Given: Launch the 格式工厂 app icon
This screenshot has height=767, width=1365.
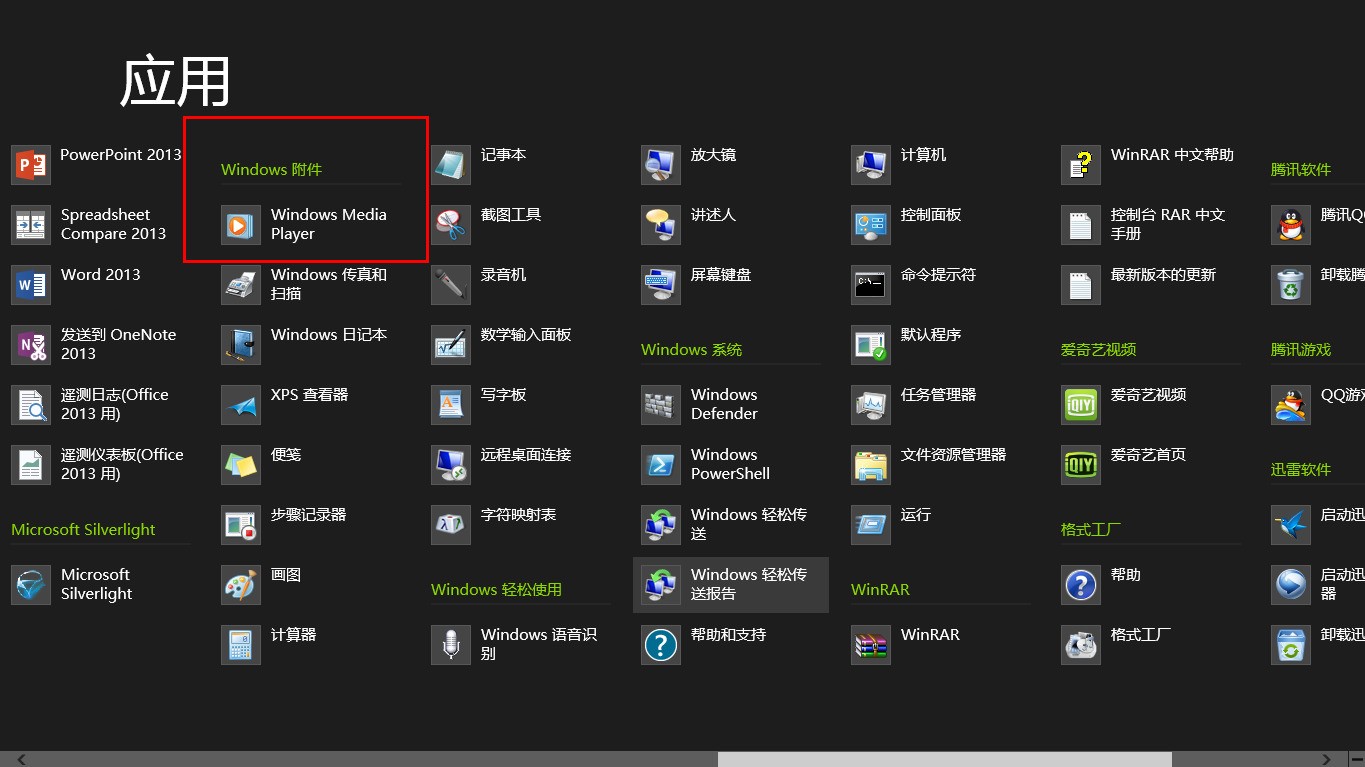Looking at the screenshot, I should [1081, 645].
